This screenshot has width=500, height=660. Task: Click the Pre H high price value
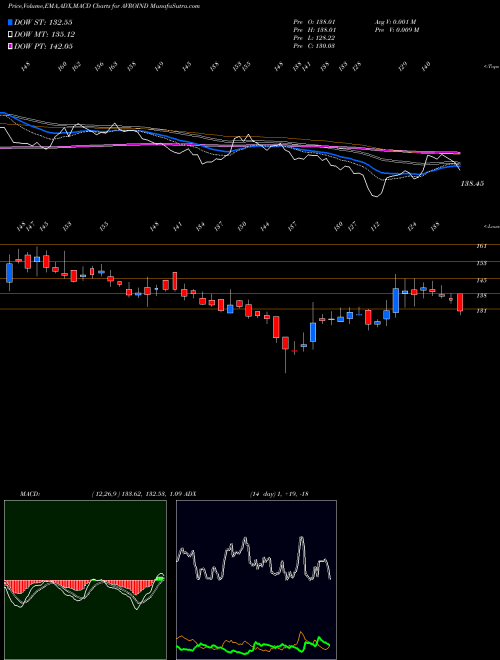pyautogui.click(x=327, y=29)
